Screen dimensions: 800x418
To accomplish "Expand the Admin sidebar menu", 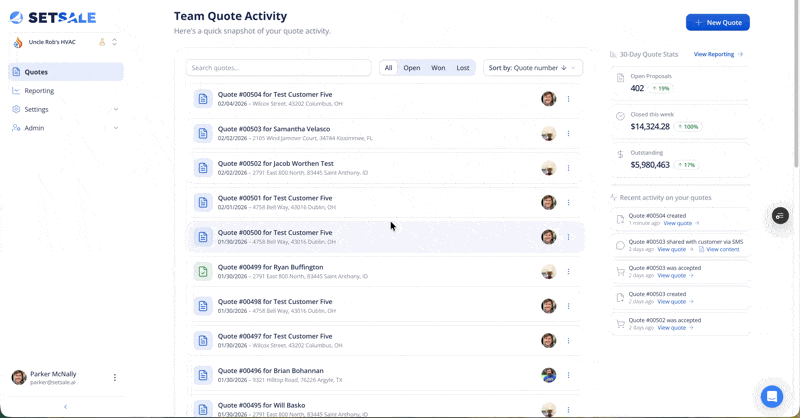I will [x=66, y=128].
